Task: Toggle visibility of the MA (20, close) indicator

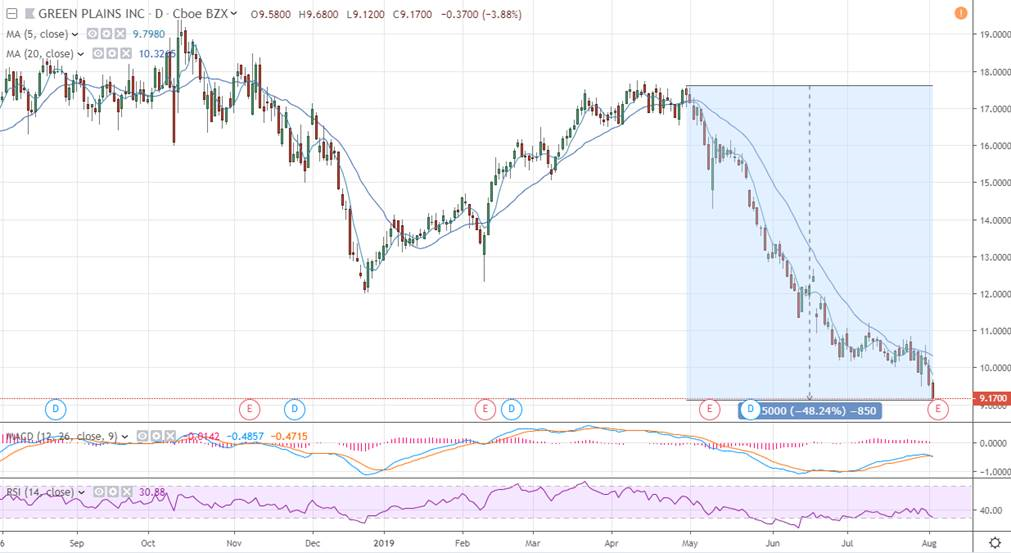Action: pos(98,53)
